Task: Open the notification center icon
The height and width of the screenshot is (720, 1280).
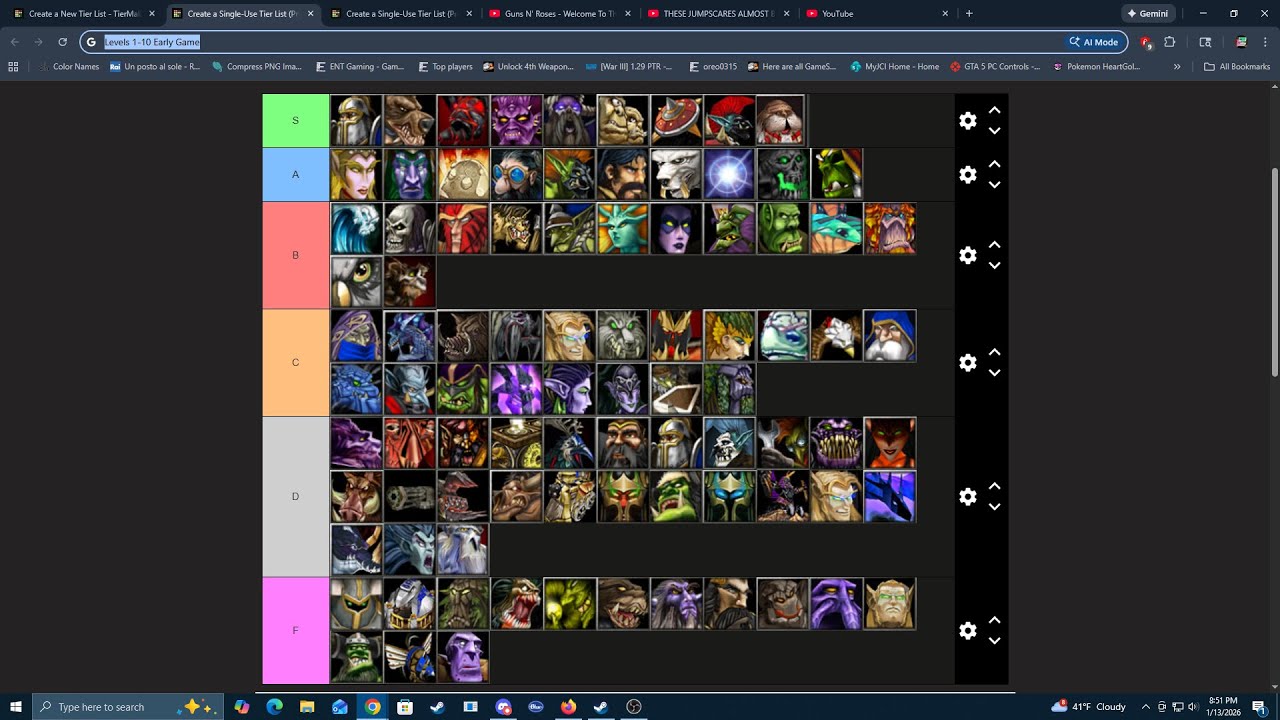Action: pyautogui.click(x=1259, y=707)
